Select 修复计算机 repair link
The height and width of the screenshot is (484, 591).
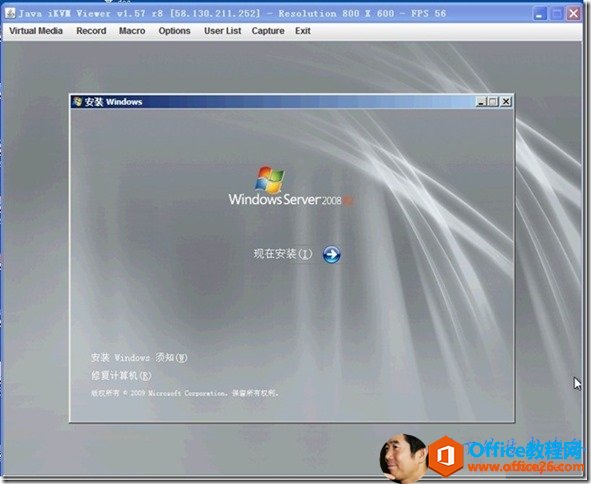click(121, 375)
